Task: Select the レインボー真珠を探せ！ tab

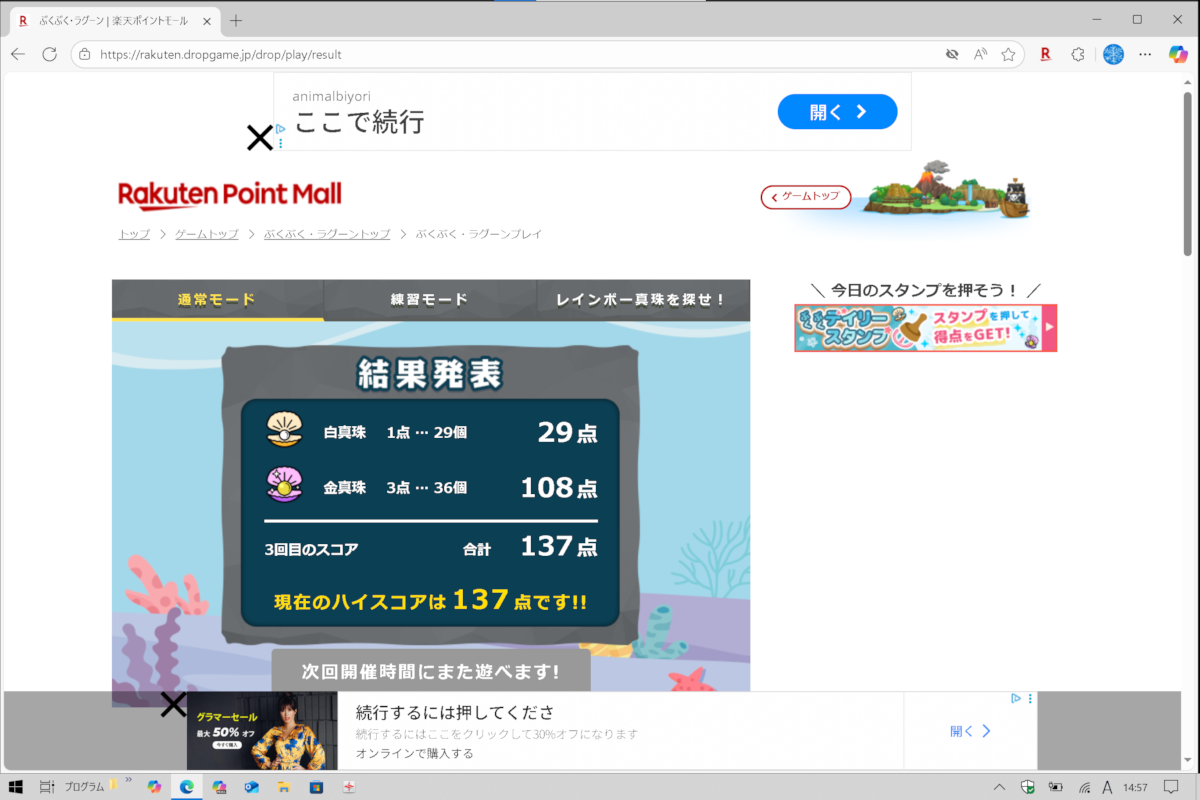Action: tap(641, 300)
